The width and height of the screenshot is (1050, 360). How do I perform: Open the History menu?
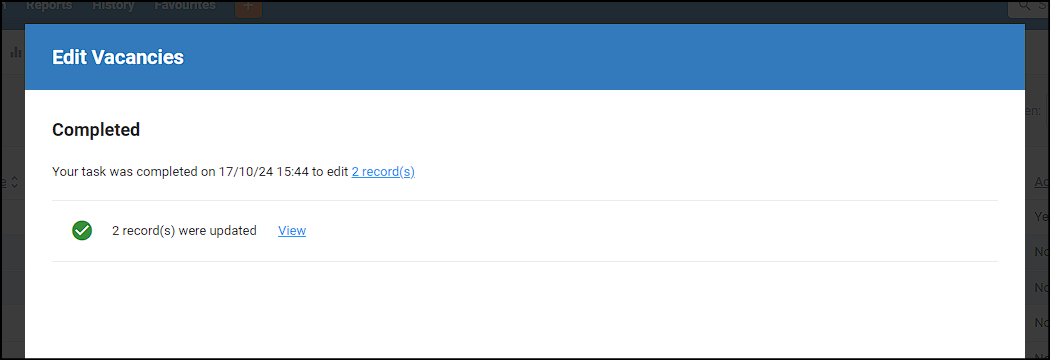pos(113,6)
